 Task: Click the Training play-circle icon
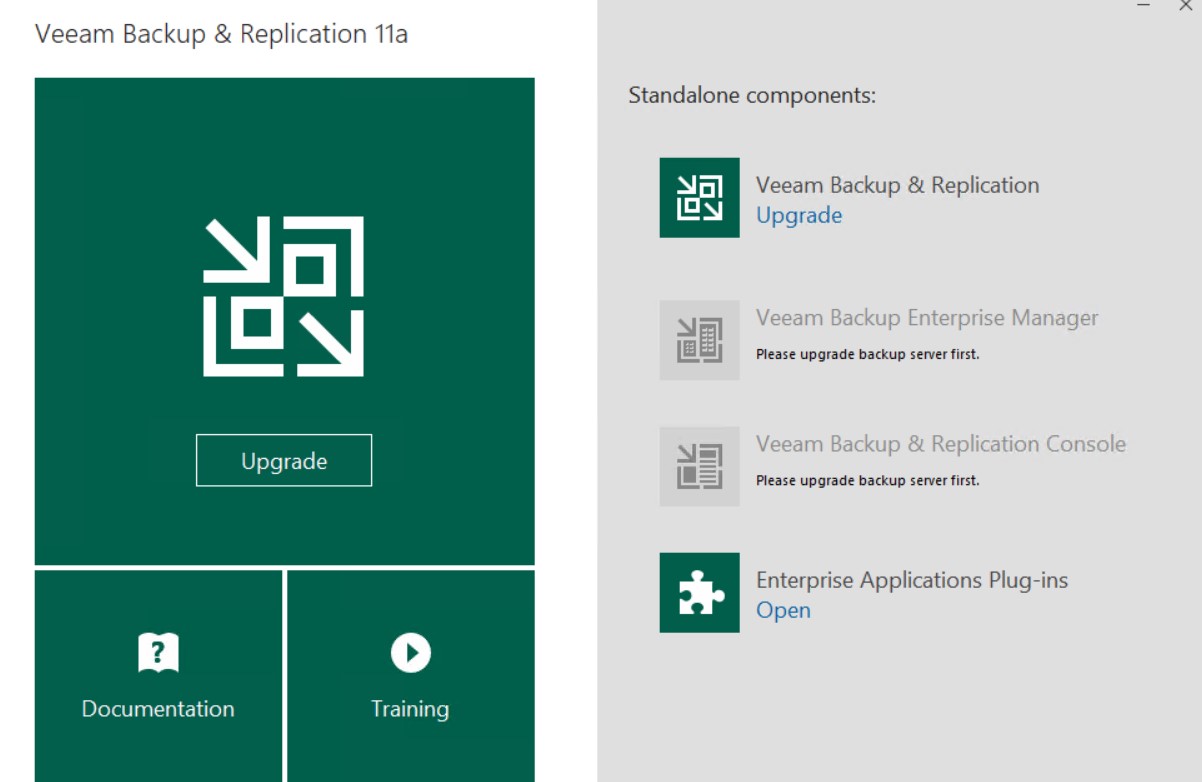click(410, 653)
